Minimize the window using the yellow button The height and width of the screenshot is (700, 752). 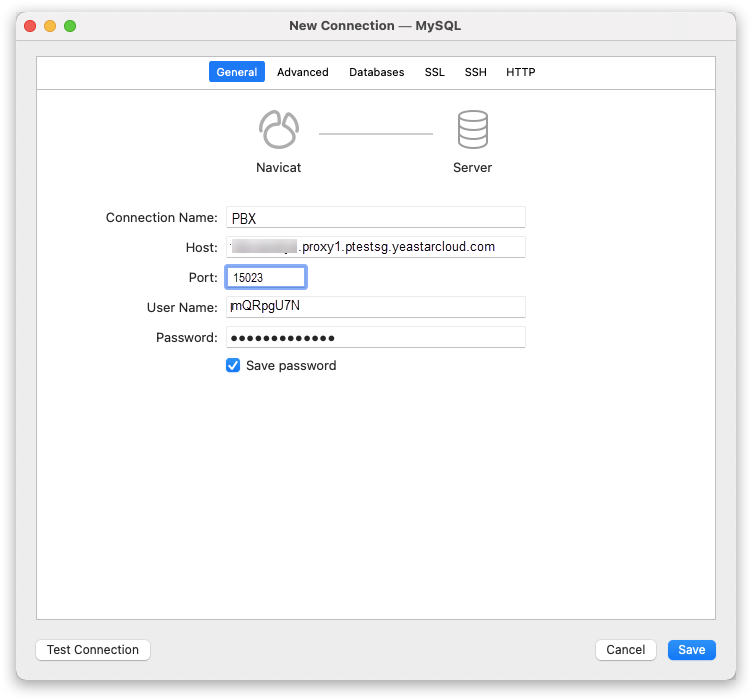point(50,26)
